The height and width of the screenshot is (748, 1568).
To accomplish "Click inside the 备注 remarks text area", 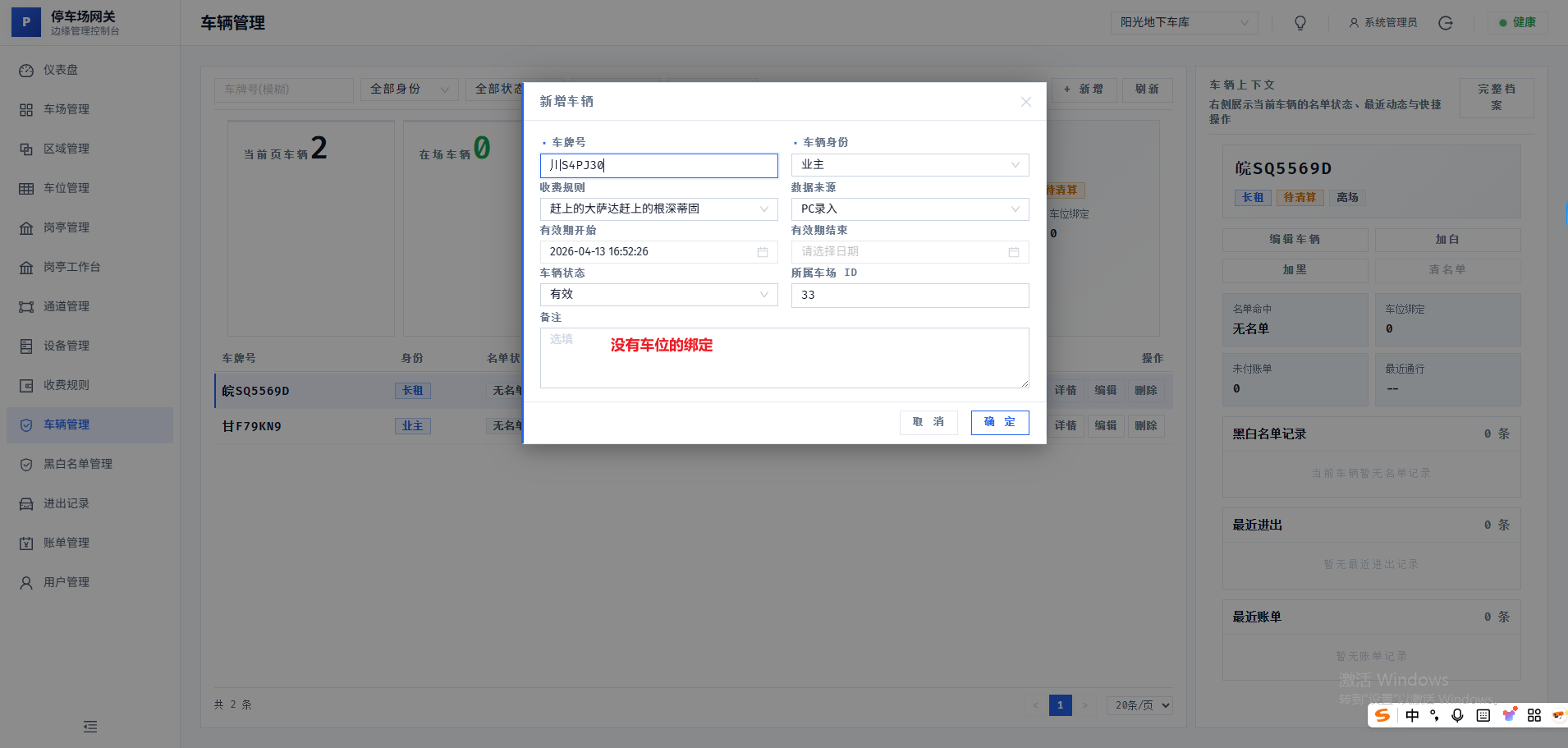I will 784,357.
